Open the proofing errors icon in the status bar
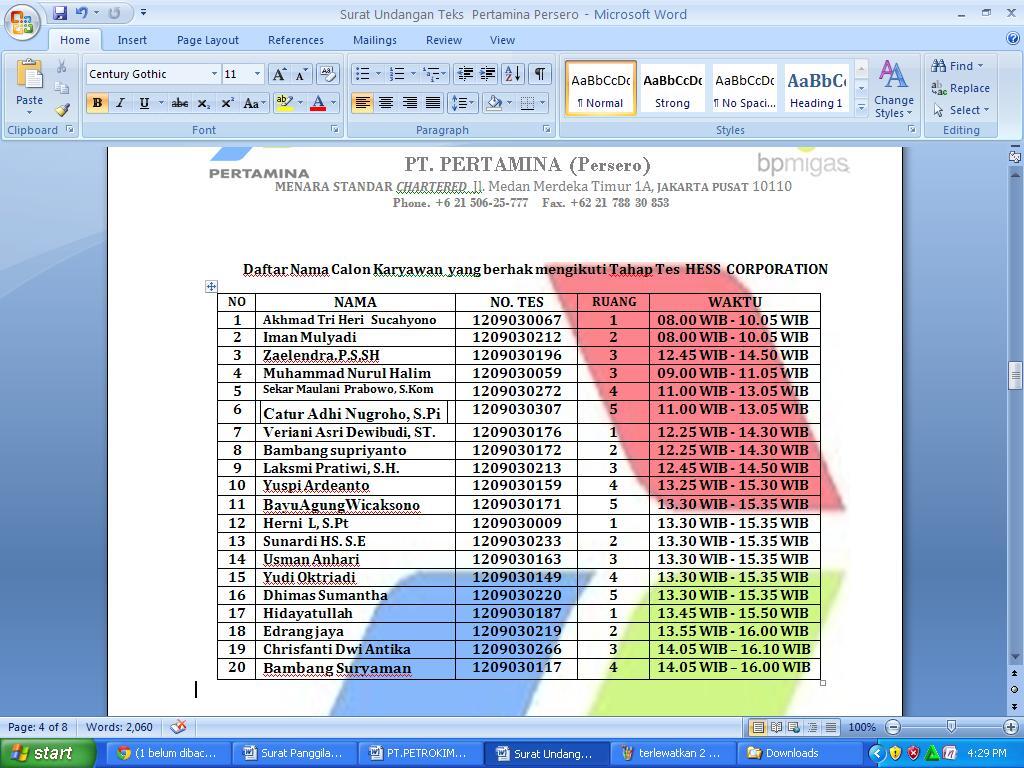Screen dimensions: 1024x768 point(178,727)
